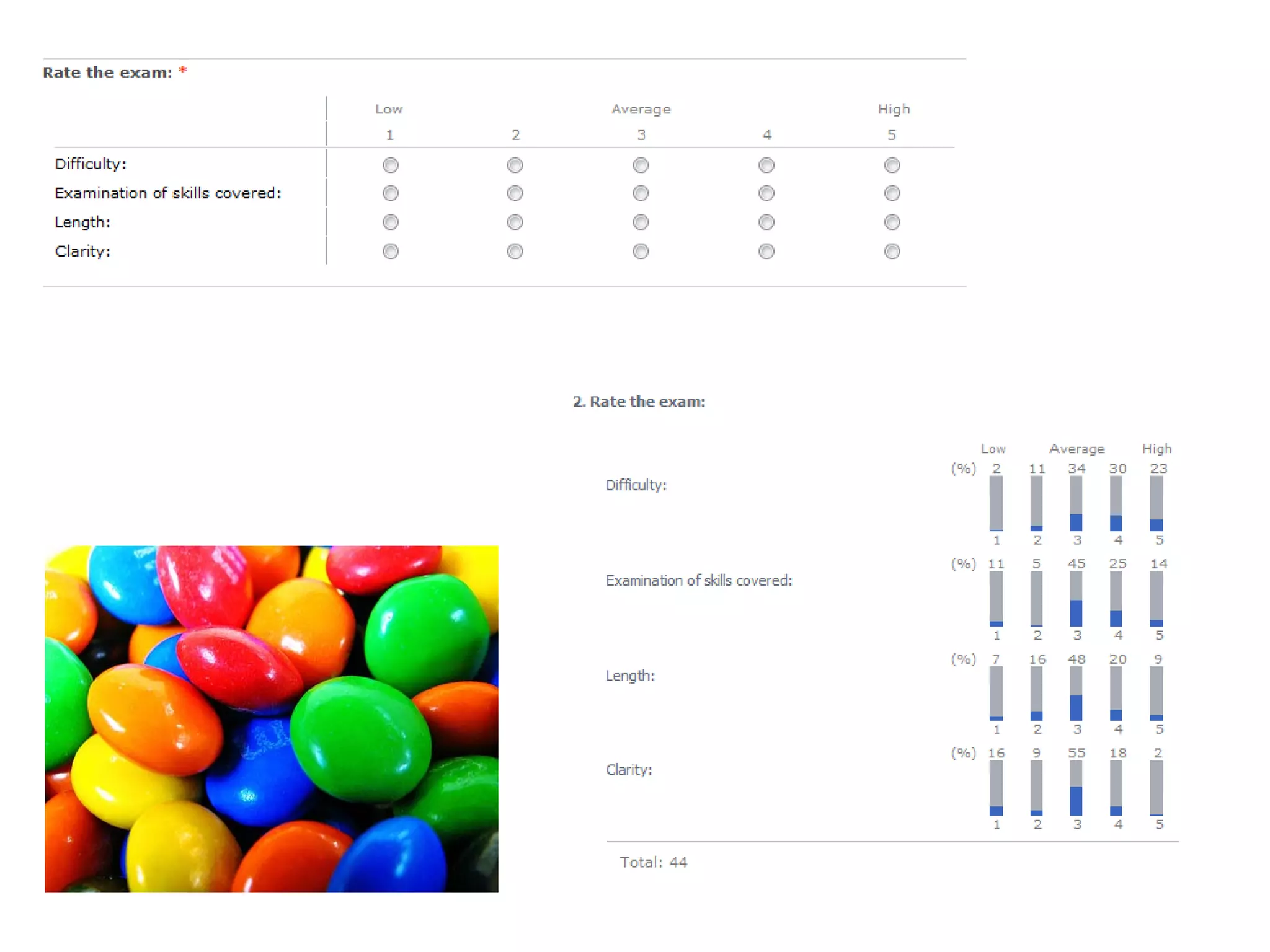
Task: Click the 'Rate the exam:' form title
Action: 107,73
